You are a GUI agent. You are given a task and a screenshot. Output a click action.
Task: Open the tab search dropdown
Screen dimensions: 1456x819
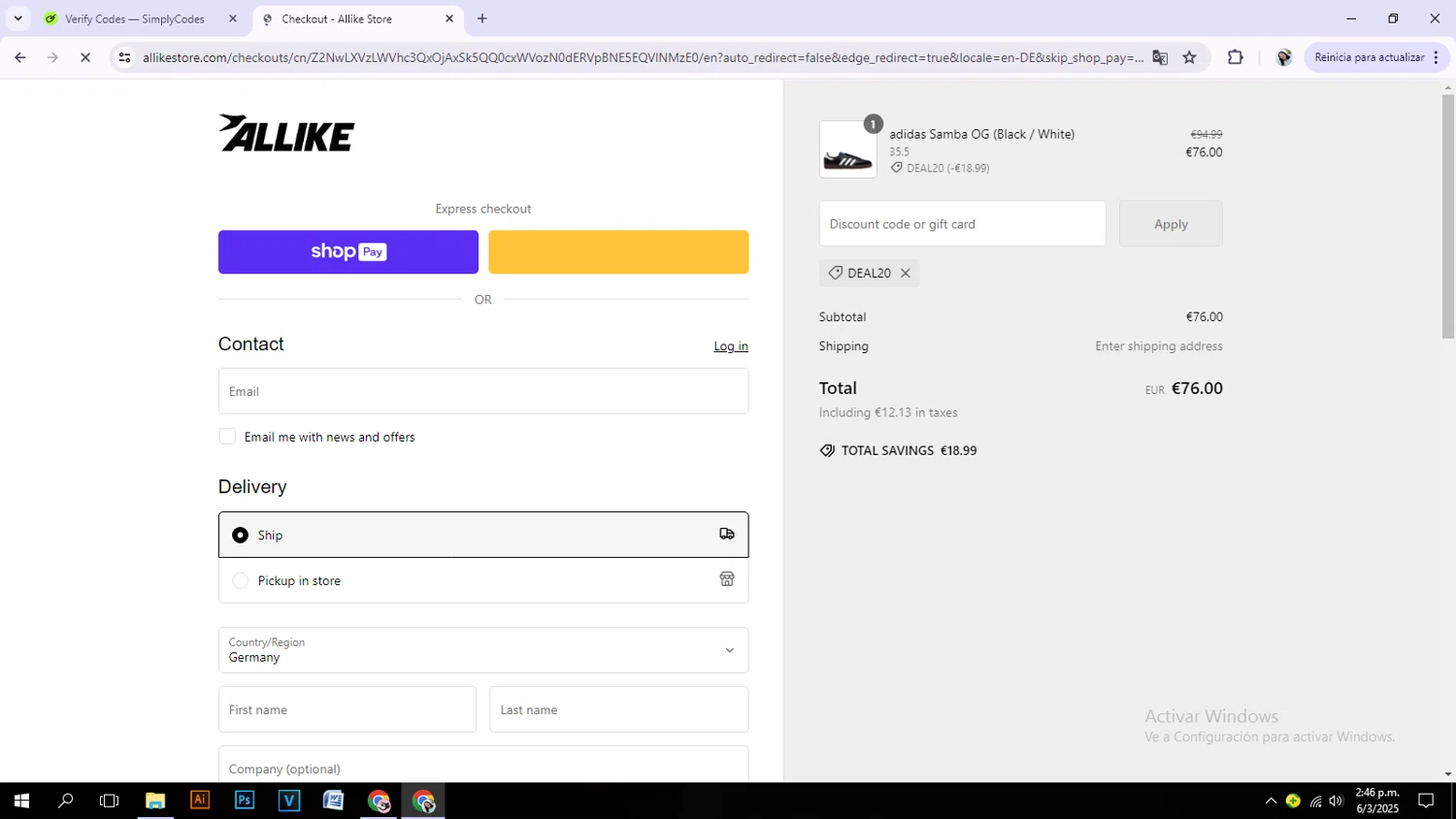17,18
